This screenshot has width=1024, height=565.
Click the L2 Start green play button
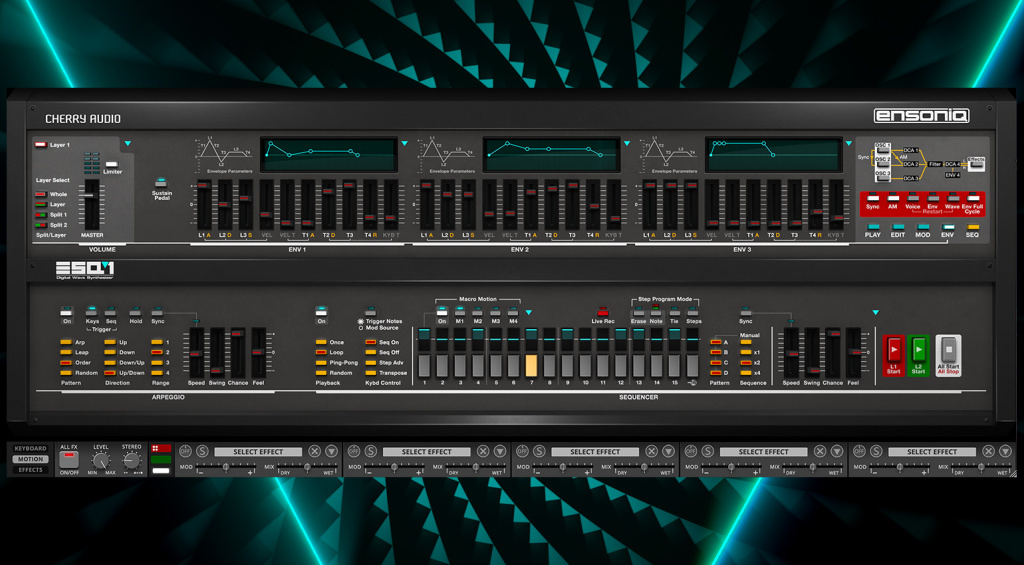(x=918, y=350)
